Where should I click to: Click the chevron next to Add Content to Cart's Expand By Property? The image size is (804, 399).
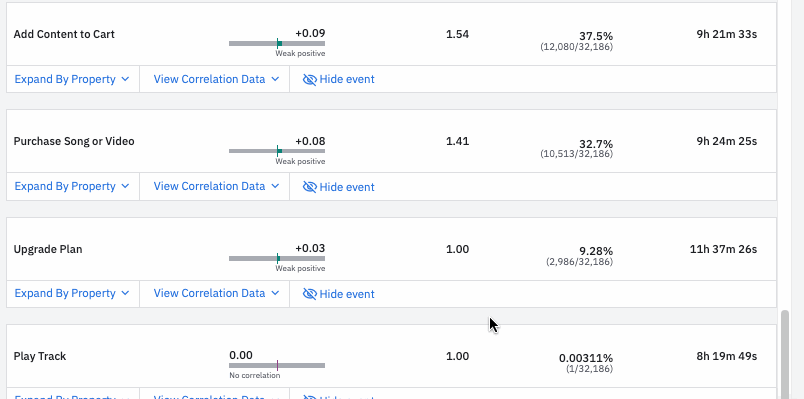click(125, 79)
